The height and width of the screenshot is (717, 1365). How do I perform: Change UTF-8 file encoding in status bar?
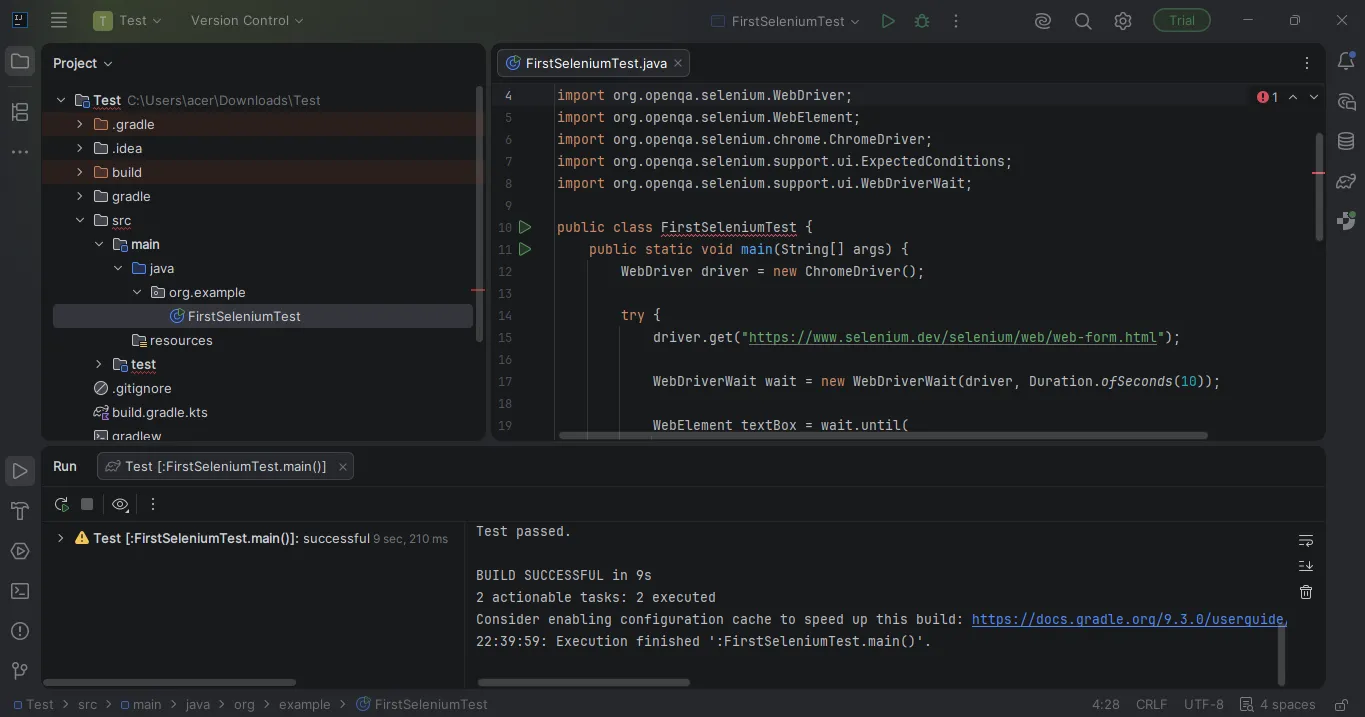point(1204,704)
